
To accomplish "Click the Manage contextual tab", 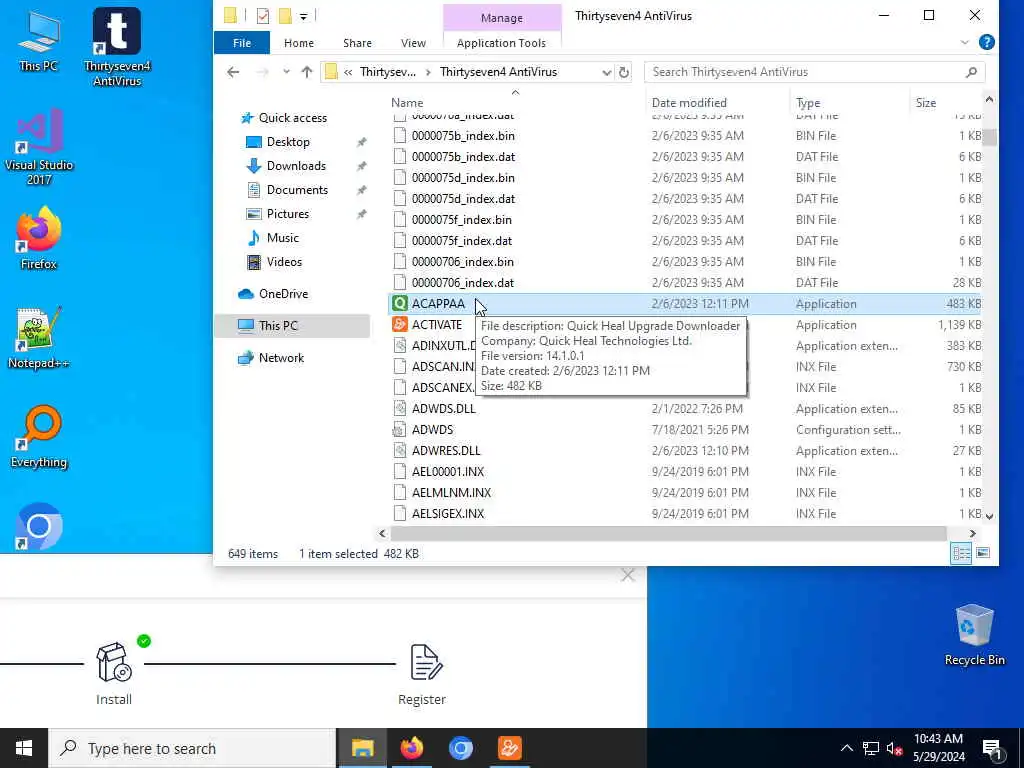I will (502, 18).
